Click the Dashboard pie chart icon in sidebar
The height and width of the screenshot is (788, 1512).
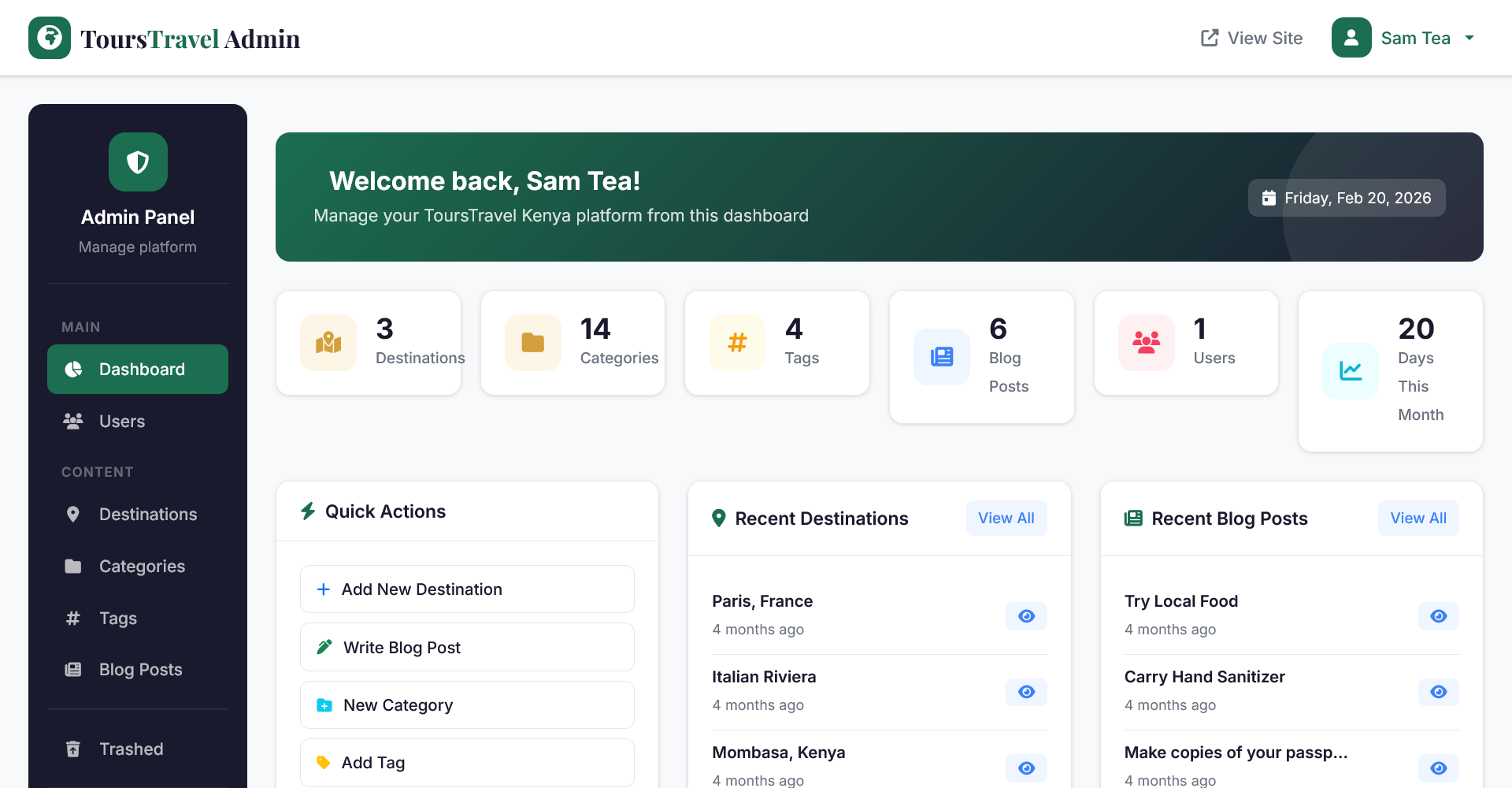click(x=73, y=369)
